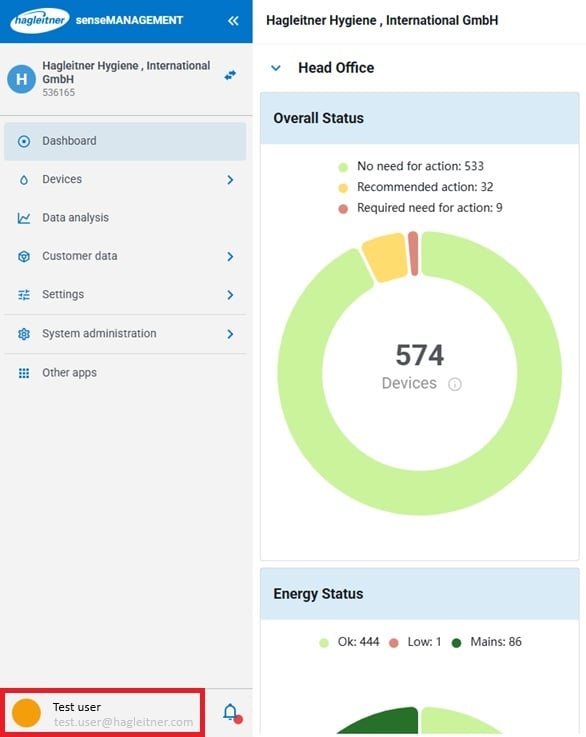586x737 pixels.
Task: Click the blue H customer avatar
Action: click(x=22, y=79)
